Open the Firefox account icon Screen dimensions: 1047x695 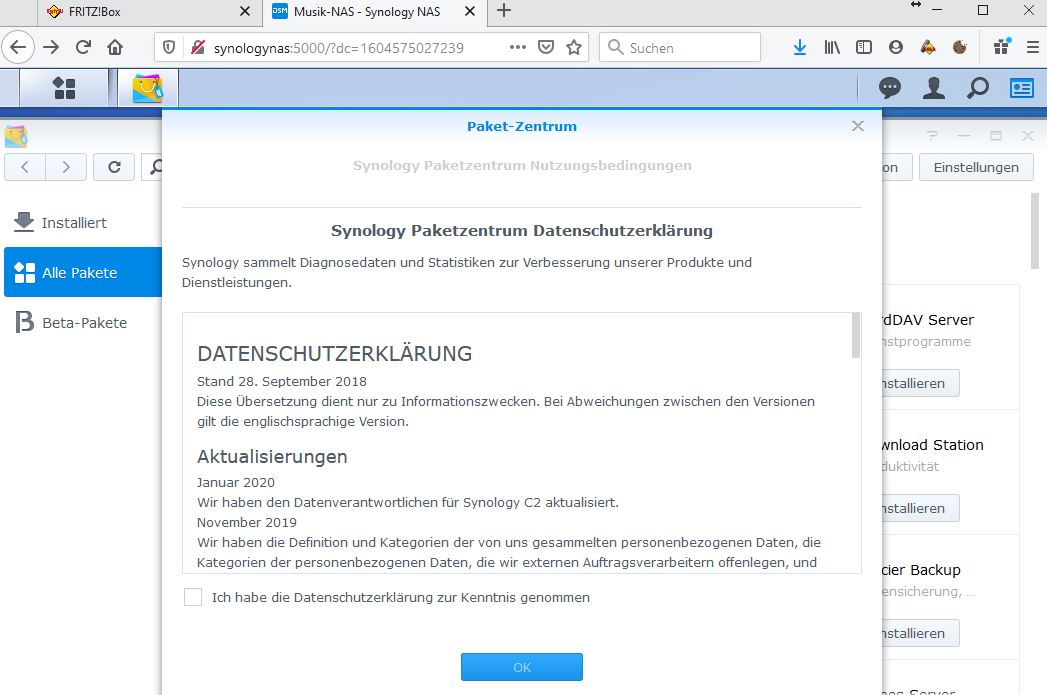point(895,47)
